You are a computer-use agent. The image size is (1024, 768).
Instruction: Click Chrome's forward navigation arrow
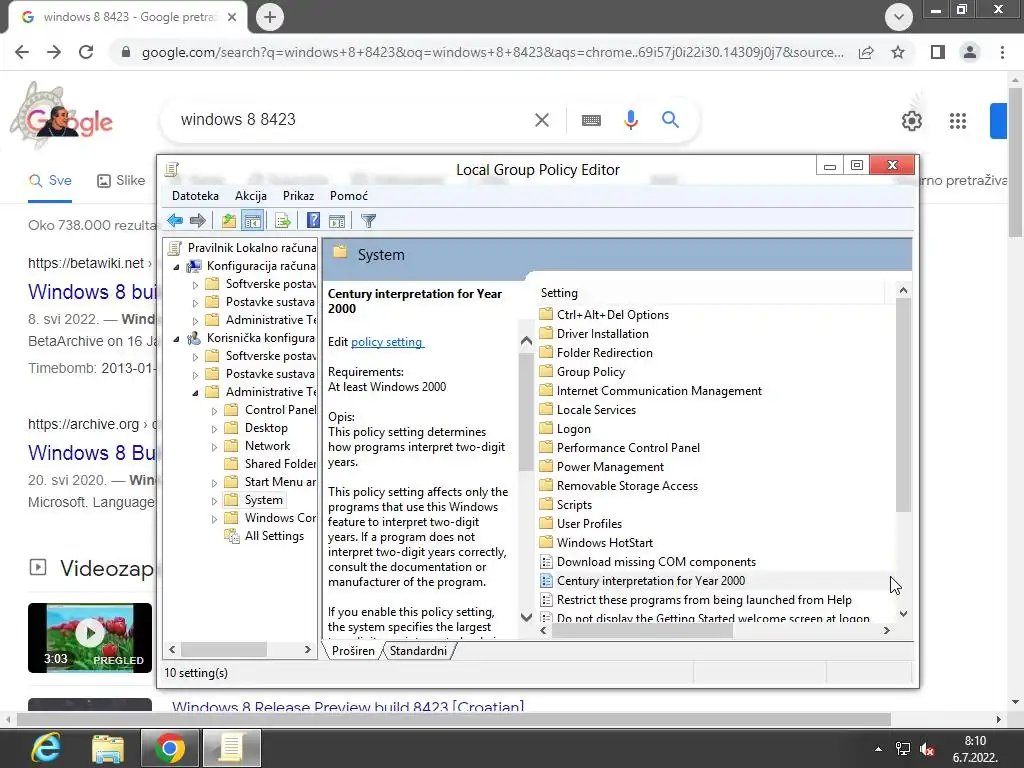54,52
